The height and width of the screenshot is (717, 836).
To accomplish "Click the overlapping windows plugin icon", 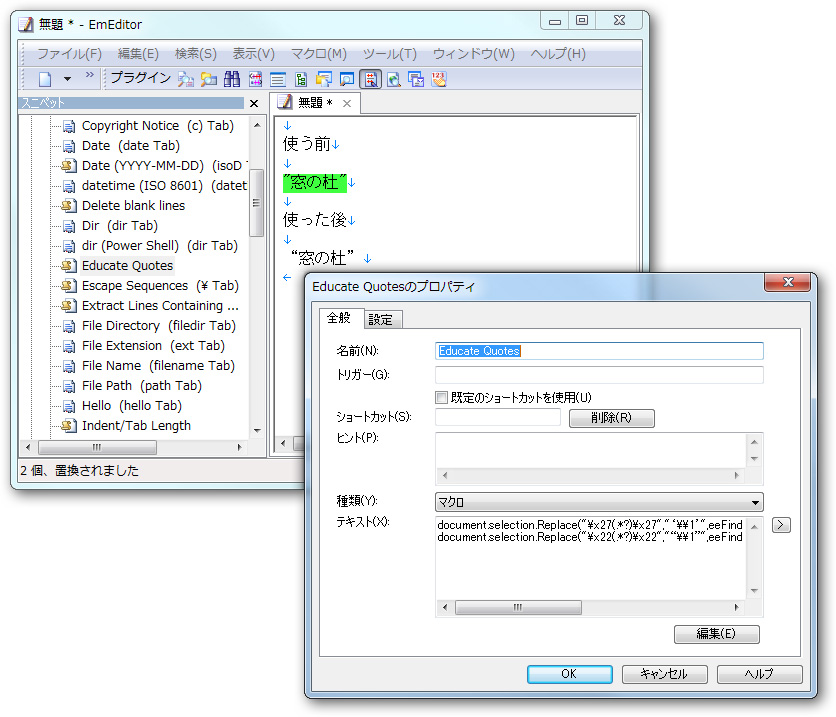I will click(x=416, y=79).
